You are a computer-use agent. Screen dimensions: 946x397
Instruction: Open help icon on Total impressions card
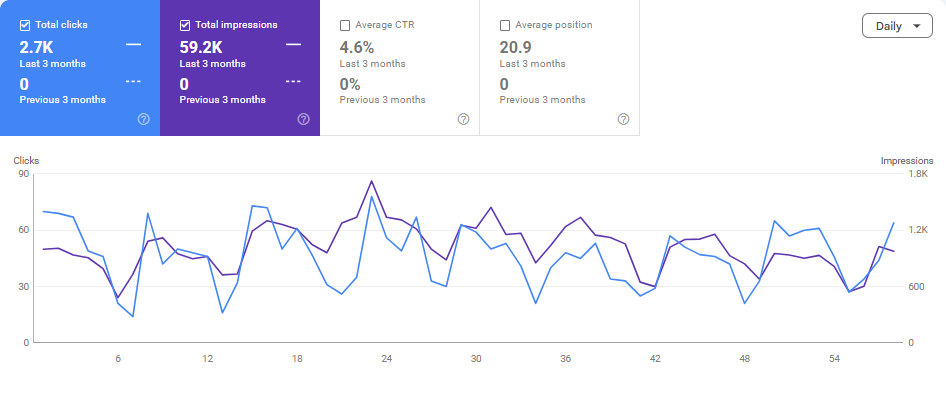pyautogui.click(x=303, y=119)
